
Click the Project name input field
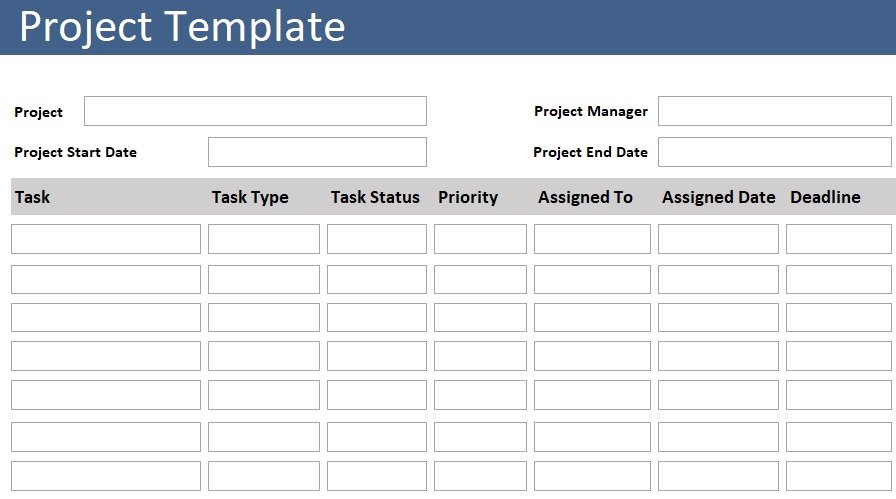point(255,111)
